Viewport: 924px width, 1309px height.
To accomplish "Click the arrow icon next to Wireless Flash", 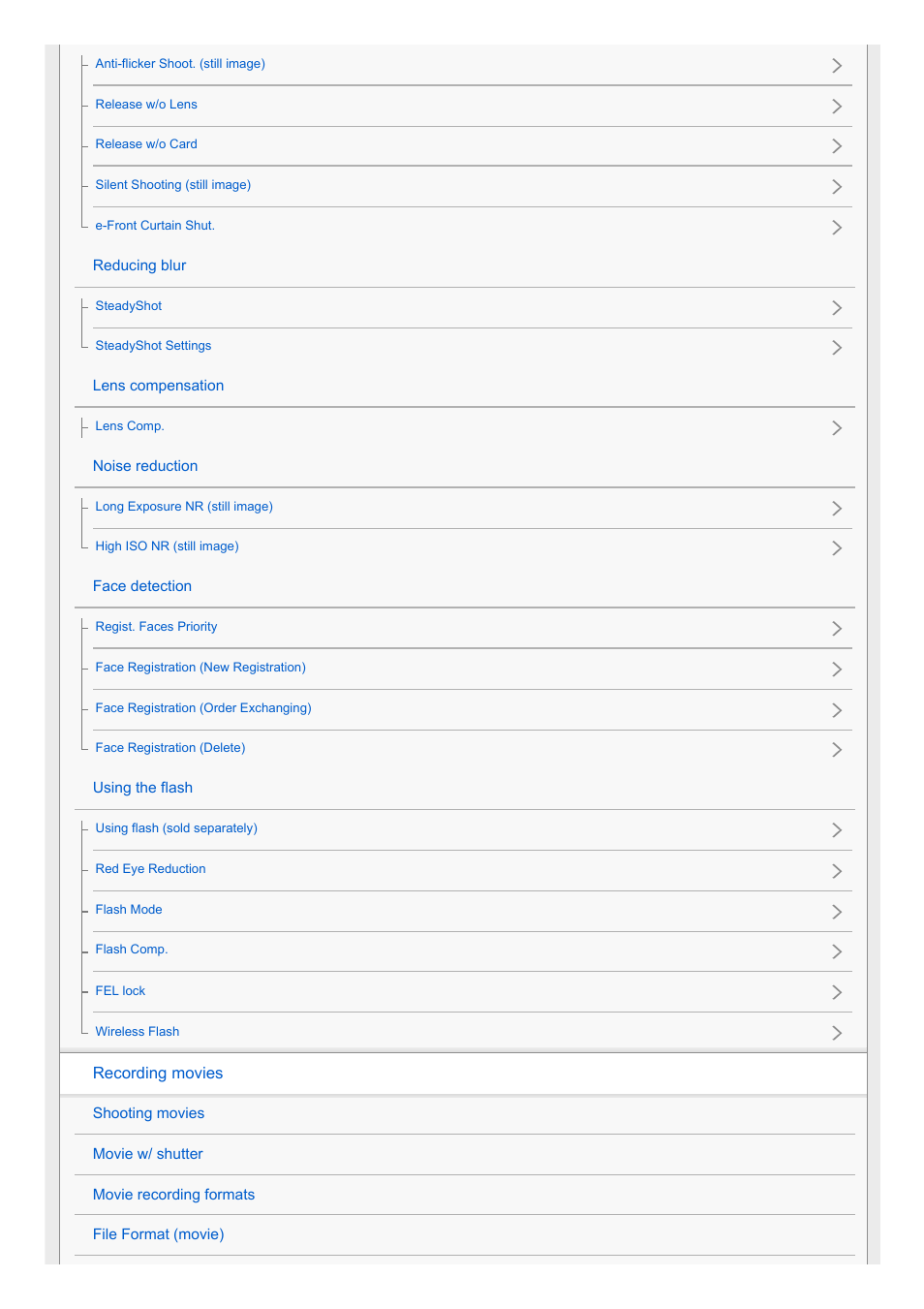I will point(837,1034).
